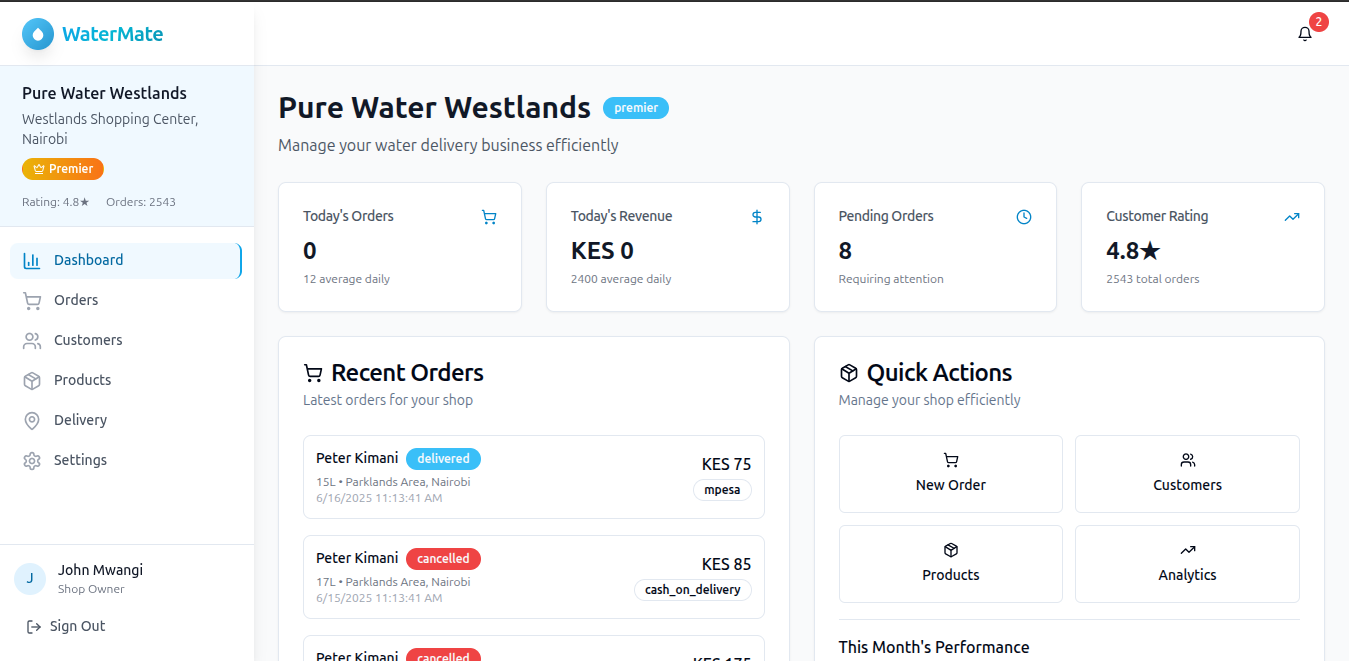Viewport: 1349px width, 661px height.
Task: Click the cart icon beside Recent Orders heading
Action: tap(313, 373)
